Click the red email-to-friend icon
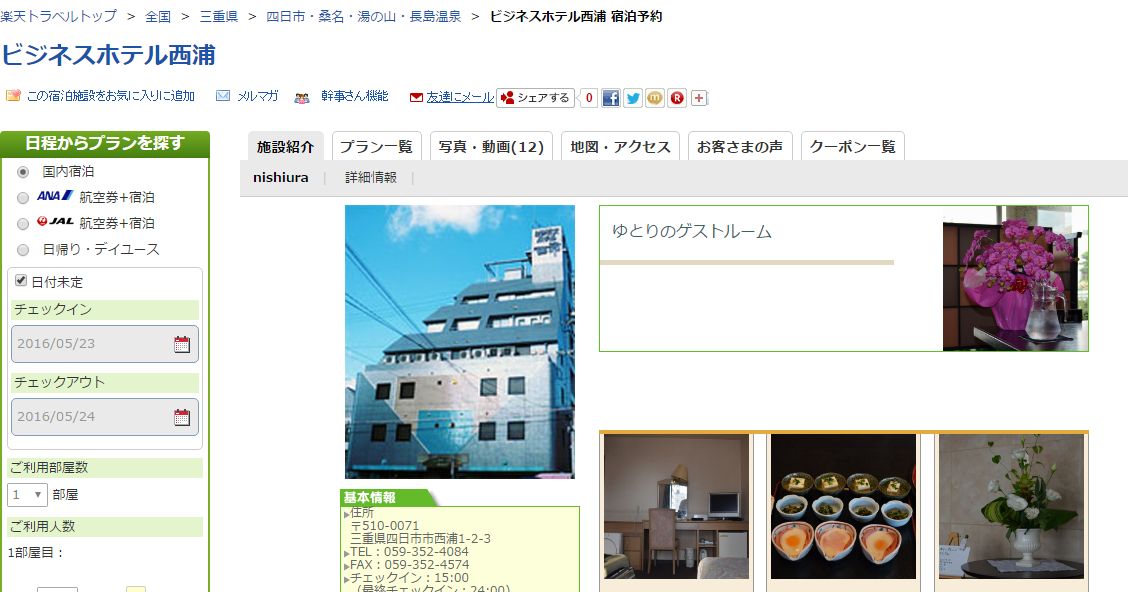This screenshot has height=592, width=1128. click(x=416, y=97)
